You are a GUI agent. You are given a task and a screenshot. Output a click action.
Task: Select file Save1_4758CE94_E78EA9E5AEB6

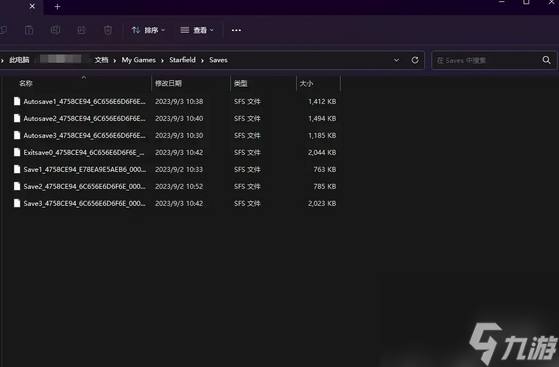coord(85,169)
